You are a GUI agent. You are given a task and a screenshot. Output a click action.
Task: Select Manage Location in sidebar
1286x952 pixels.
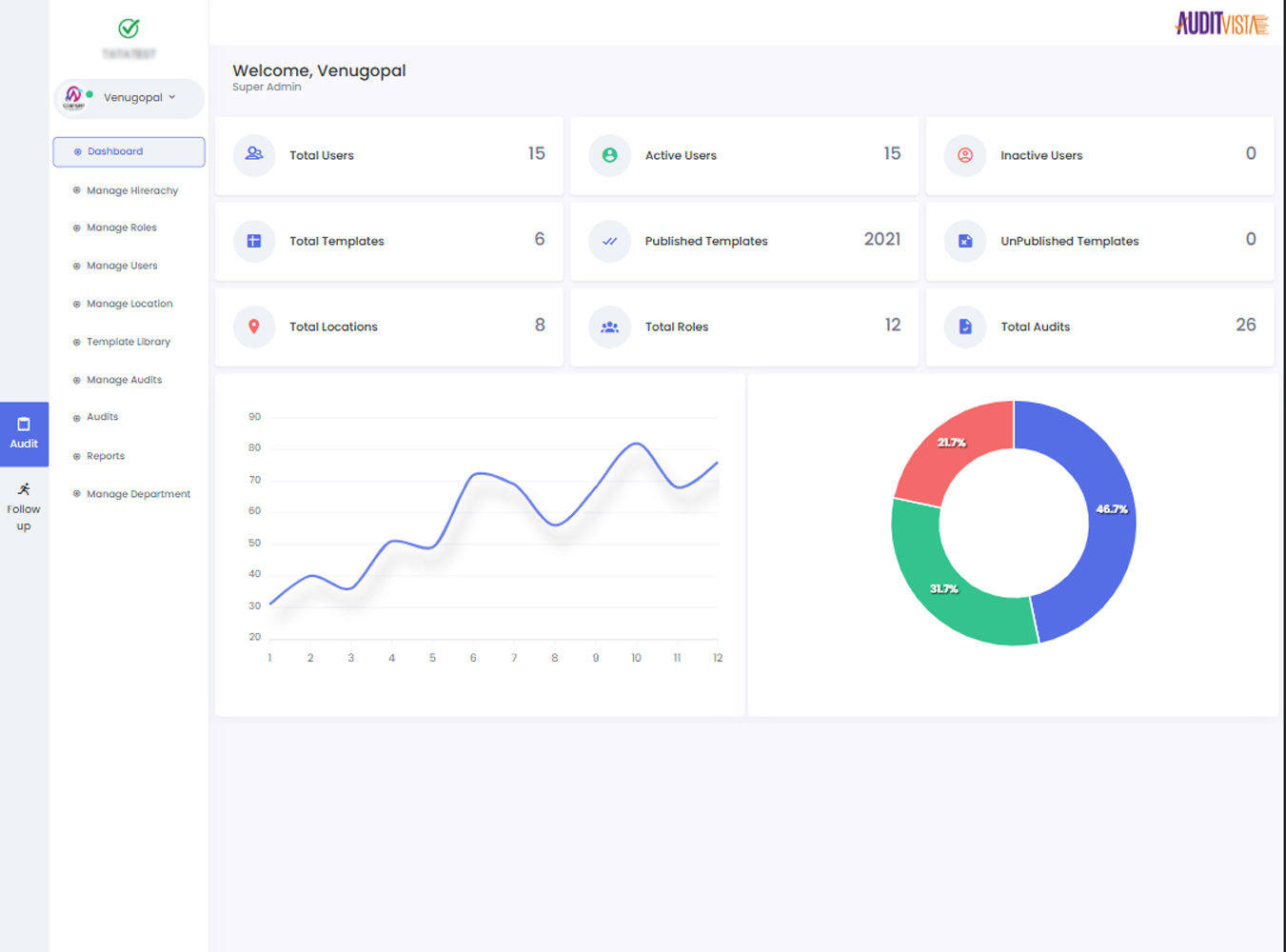pos(129,304)
